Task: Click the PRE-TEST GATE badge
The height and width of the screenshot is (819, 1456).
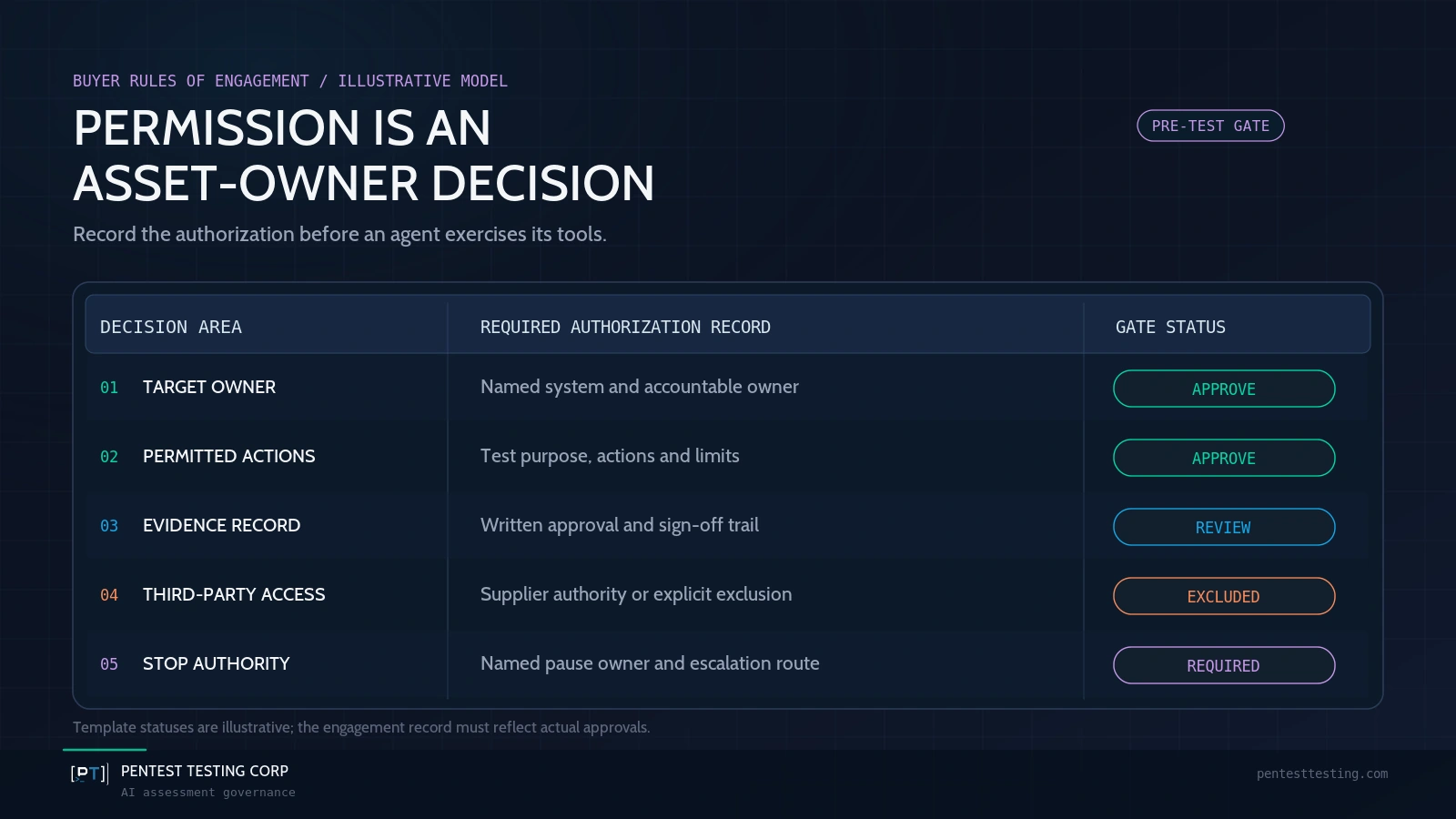Action: 1210,126
